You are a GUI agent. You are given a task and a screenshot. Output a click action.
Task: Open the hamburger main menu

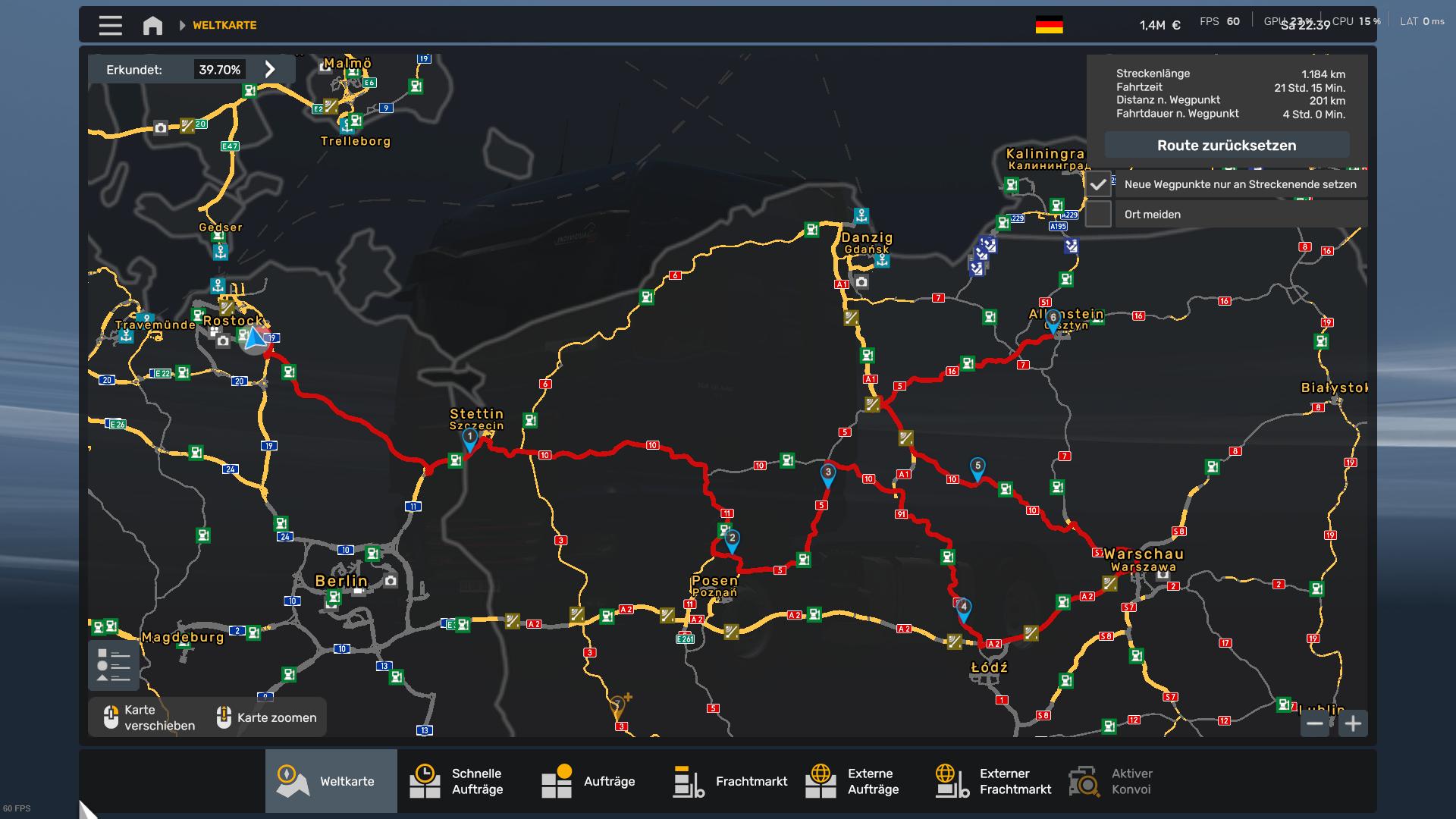tap(110, 25)
